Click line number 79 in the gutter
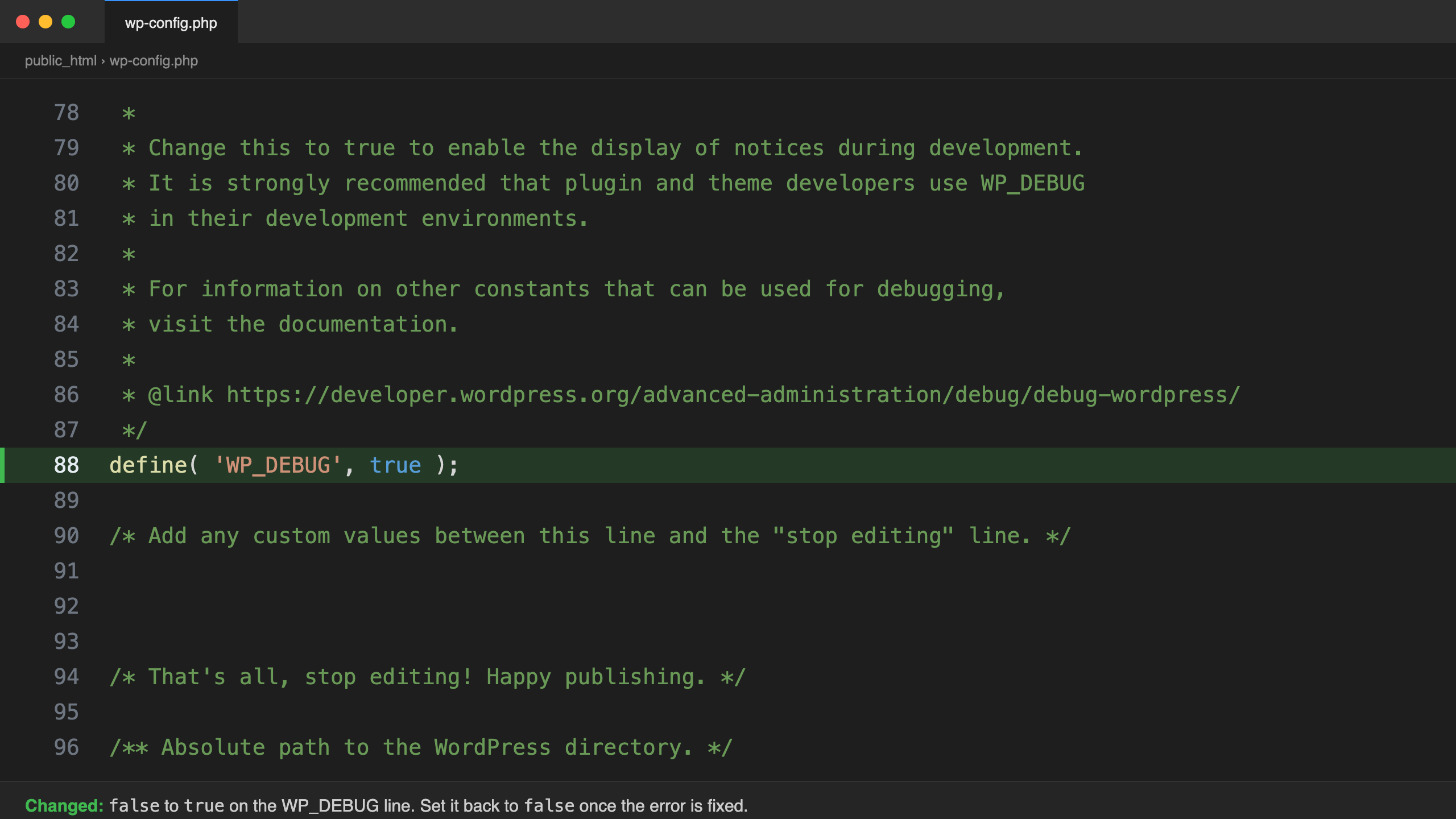The height and width of the screenshot is (819, 1456). [66, 148]
